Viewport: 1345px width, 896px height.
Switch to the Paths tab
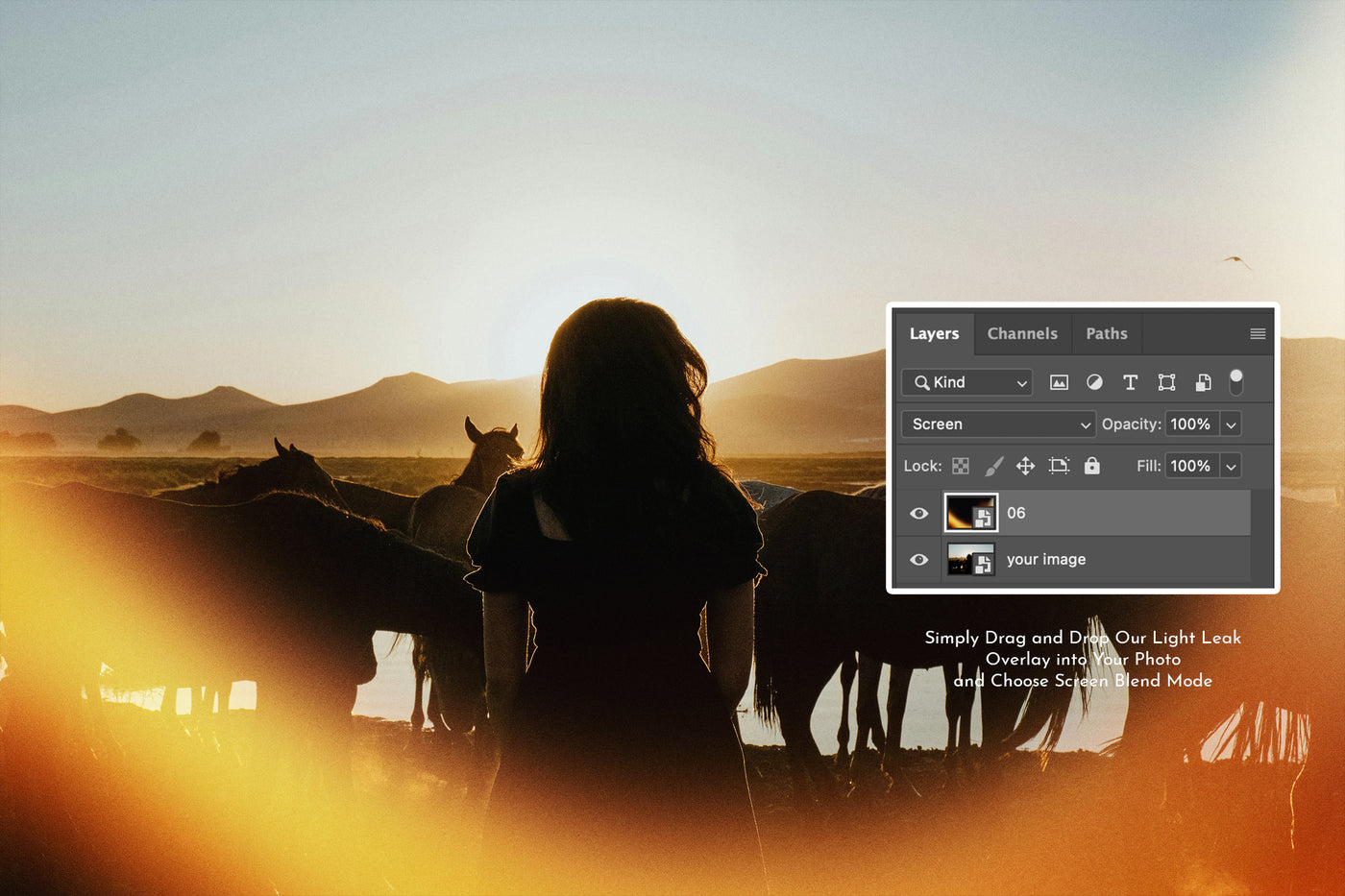click(1107, 333)
